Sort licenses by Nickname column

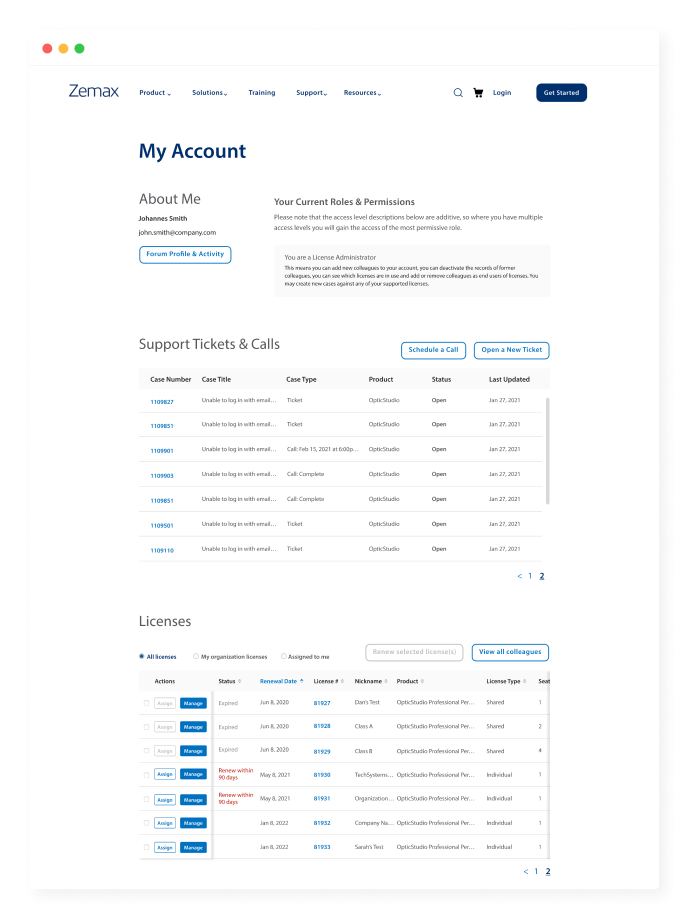(371, 681)
